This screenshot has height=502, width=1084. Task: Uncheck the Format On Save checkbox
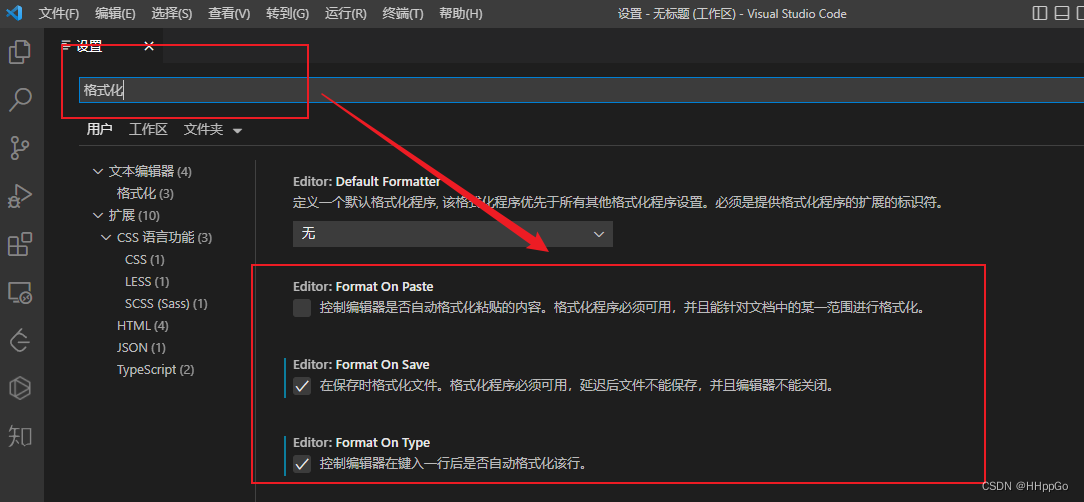coord(302,386)
